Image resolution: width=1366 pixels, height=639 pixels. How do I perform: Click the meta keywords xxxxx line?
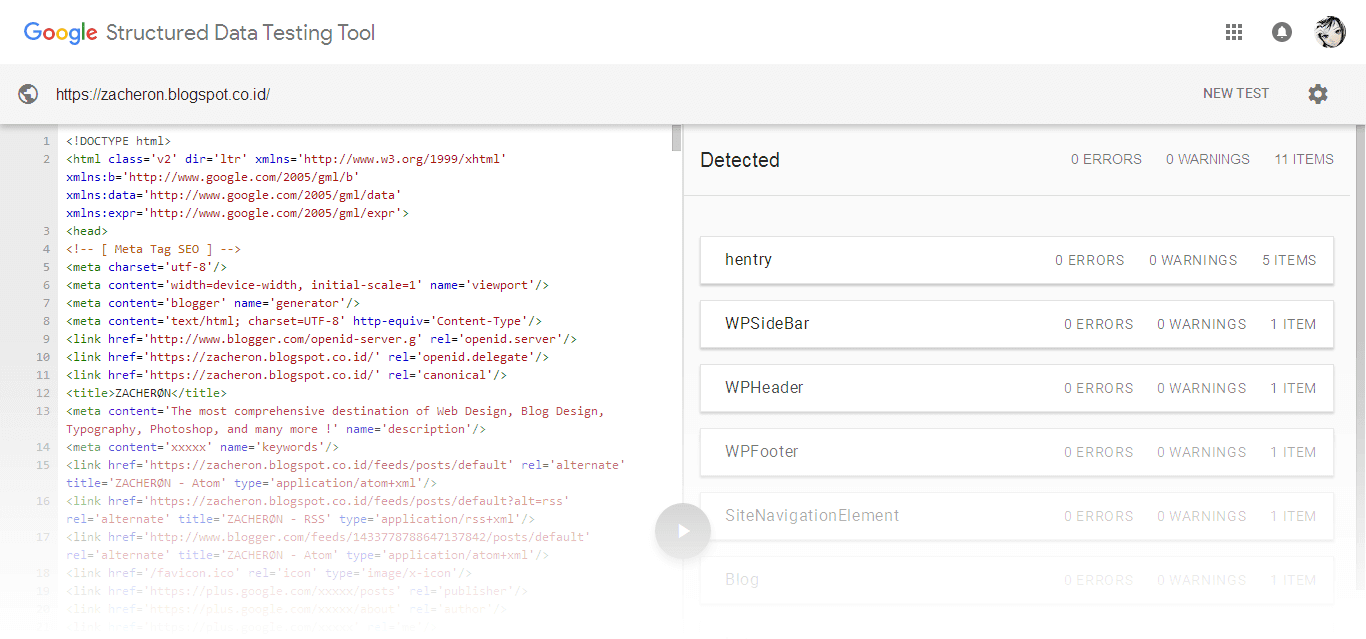point(203,447)
